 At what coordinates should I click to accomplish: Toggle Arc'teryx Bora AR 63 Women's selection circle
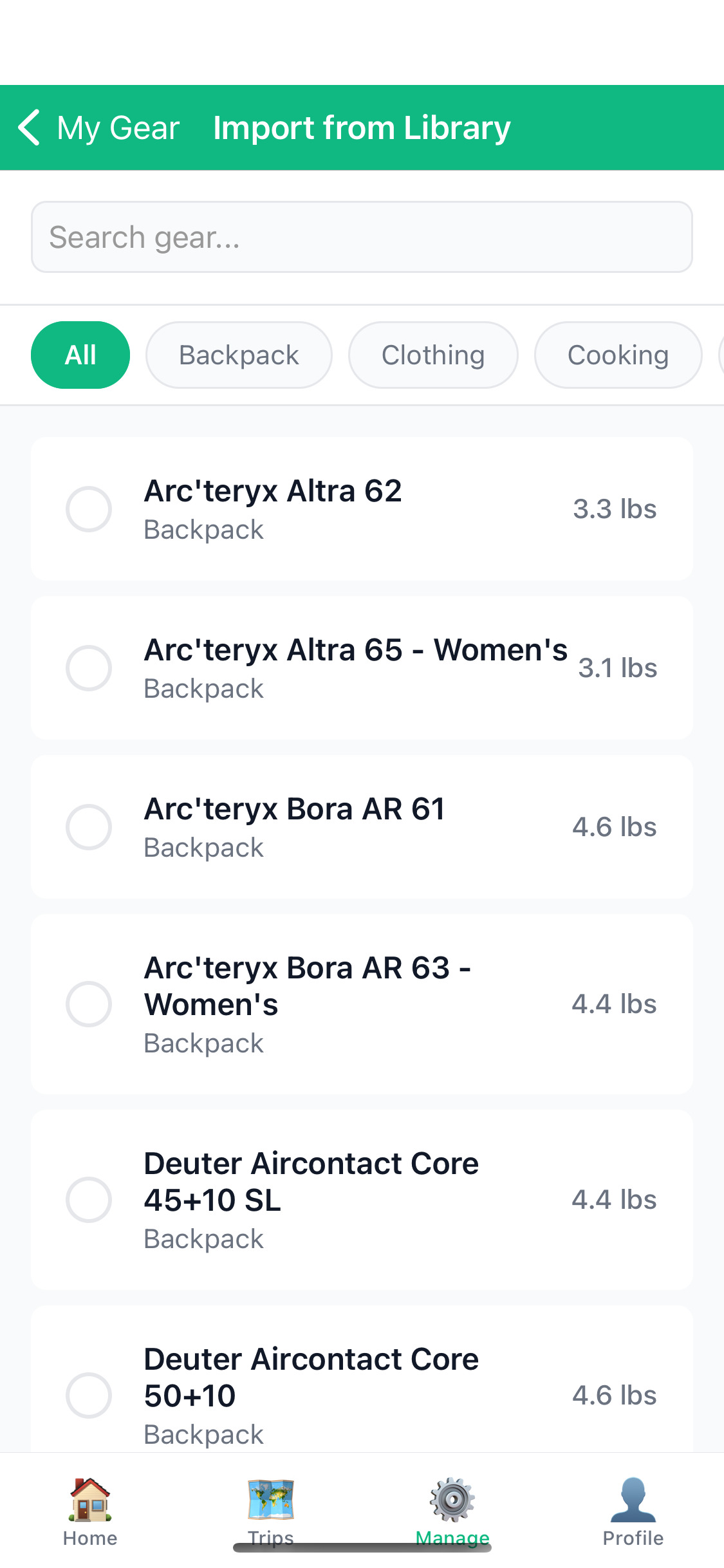(89, 1004)
